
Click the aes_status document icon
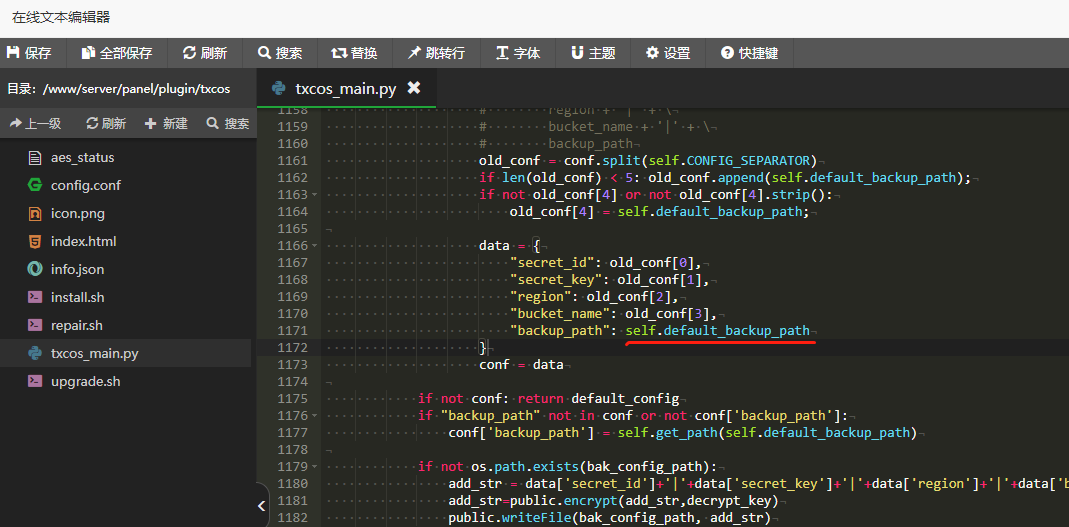pyautogui.click(x=35, y=157)
